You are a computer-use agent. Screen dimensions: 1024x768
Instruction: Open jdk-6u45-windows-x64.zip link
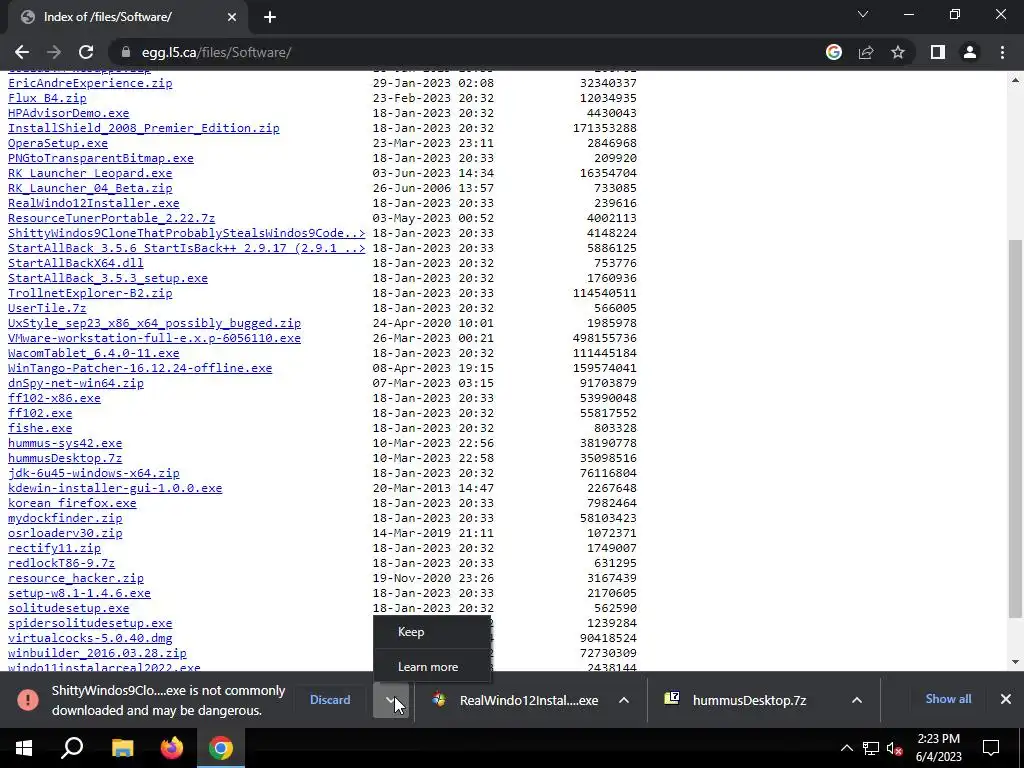[x=93, y=473]
